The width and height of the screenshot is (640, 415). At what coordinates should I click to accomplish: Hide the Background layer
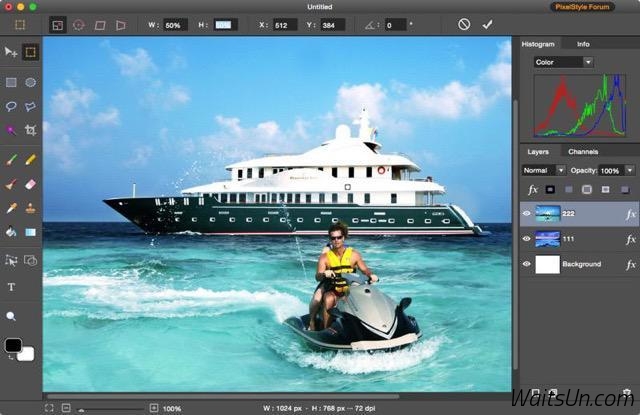click(526, 264)
